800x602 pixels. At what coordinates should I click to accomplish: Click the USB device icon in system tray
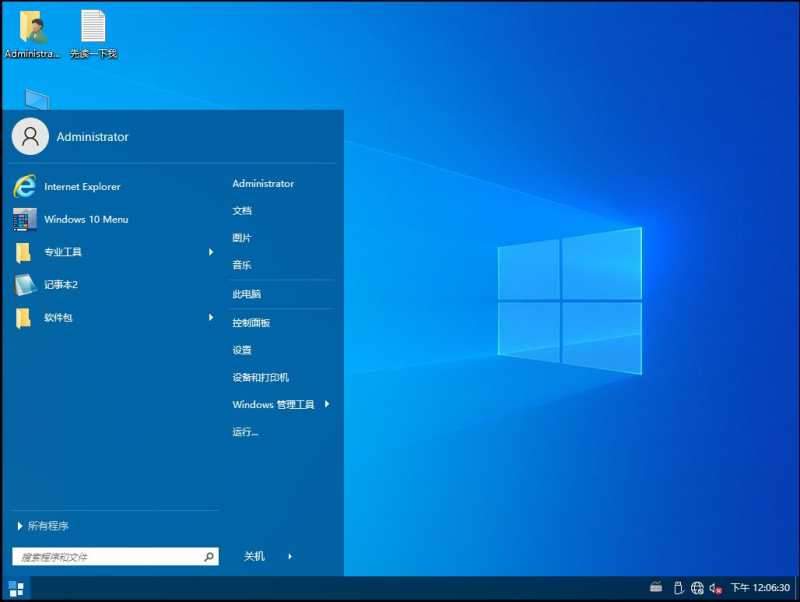click(x=679, y=588)
